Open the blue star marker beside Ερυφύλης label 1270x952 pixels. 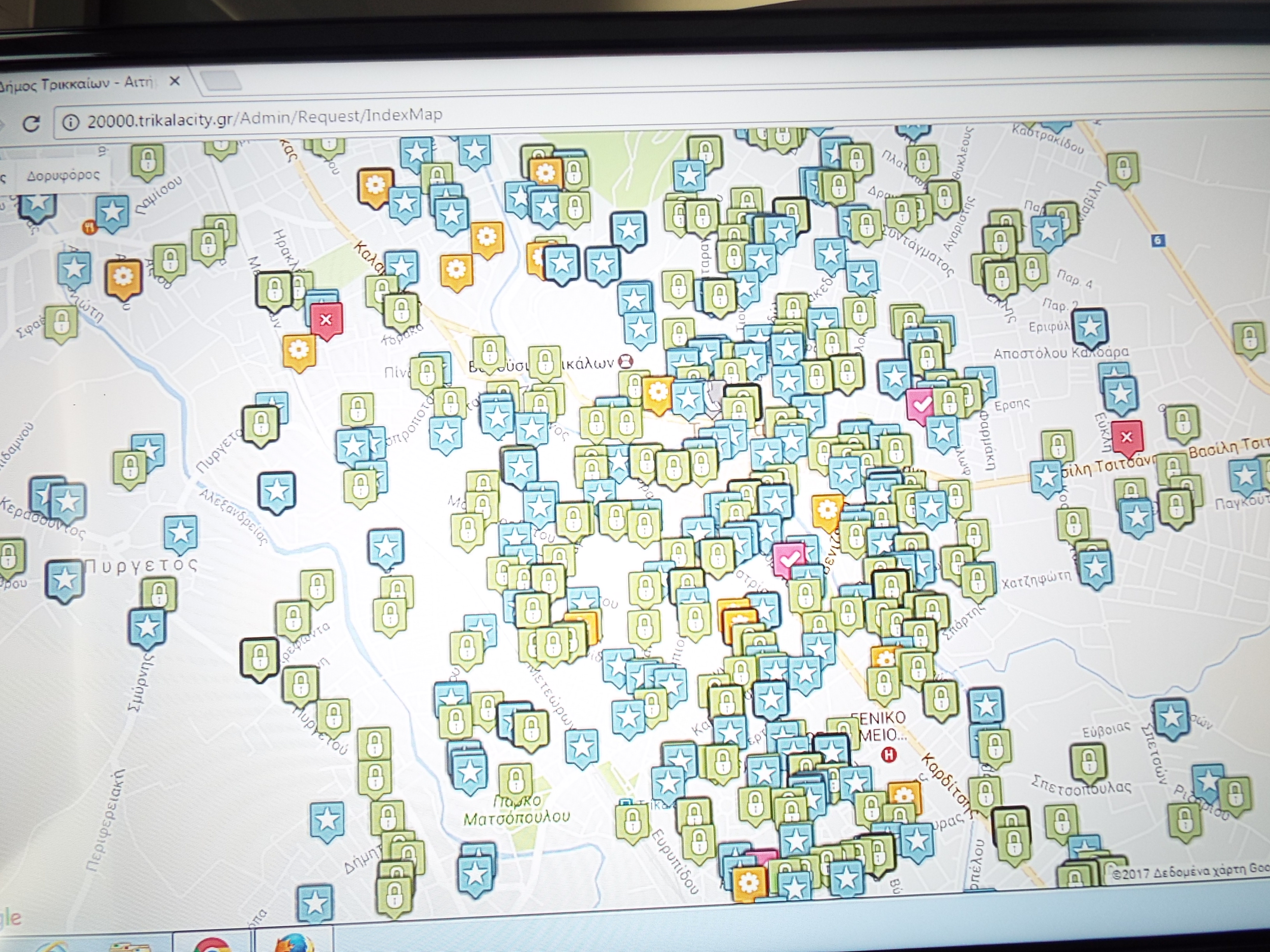[1089, 329]
